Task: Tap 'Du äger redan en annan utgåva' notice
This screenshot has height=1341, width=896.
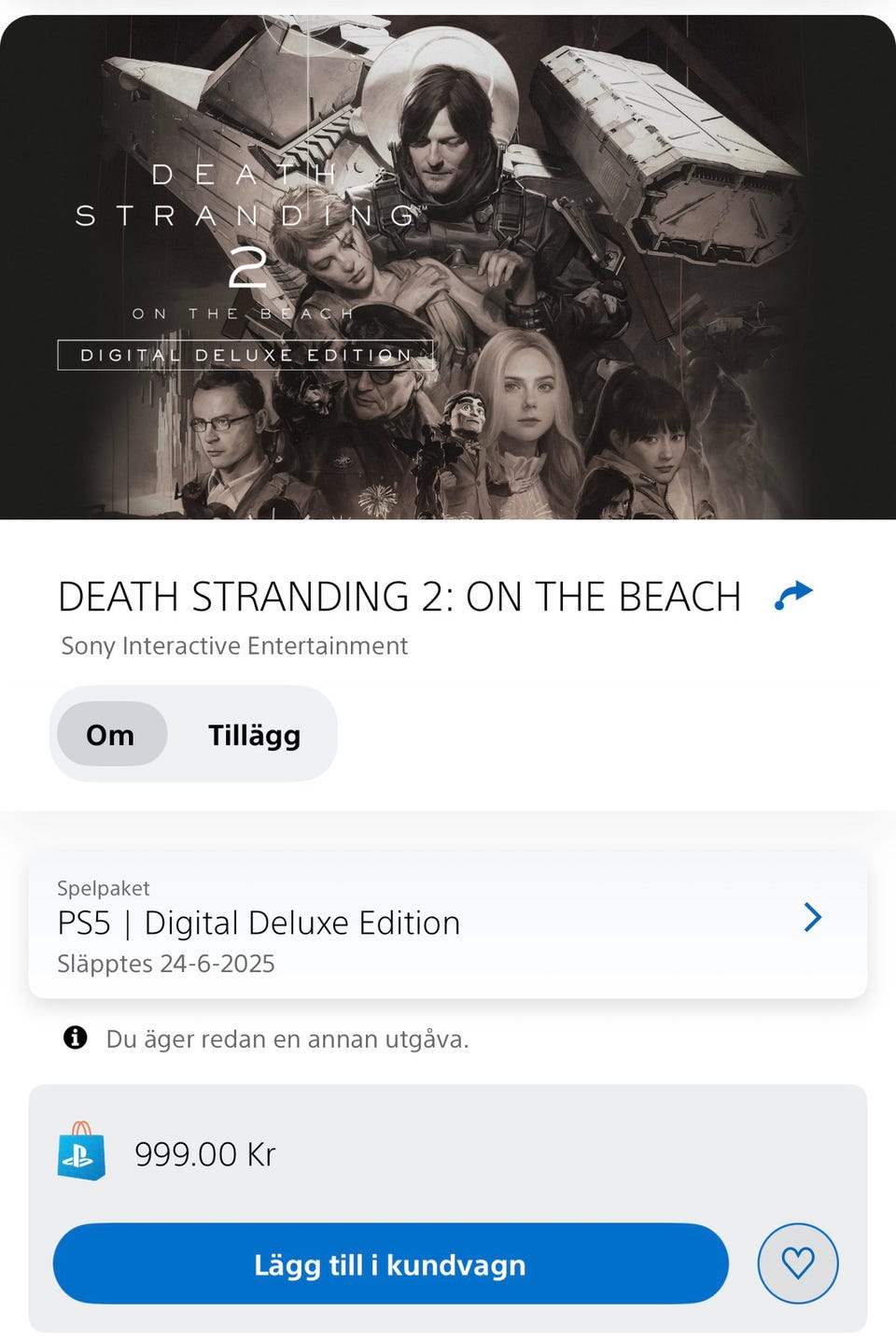Action: (x=287, y=1038)
